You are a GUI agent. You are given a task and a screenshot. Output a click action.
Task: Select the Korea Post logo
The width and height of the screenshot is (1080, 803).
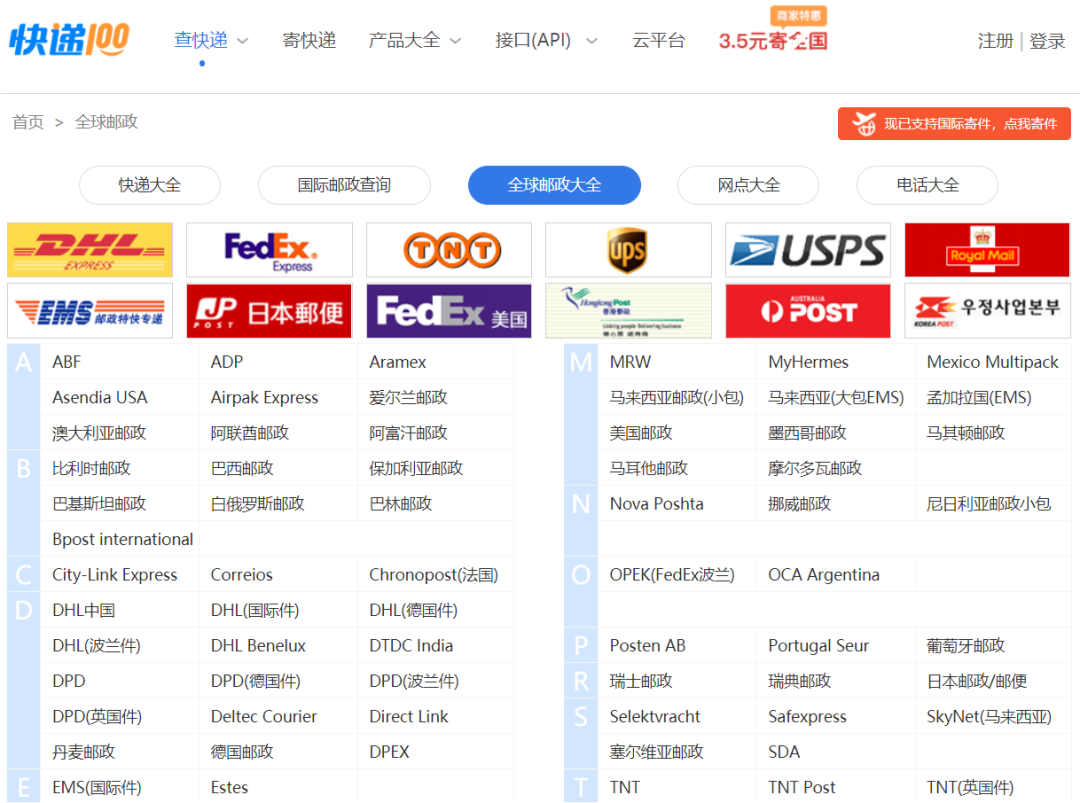(987, 311)
